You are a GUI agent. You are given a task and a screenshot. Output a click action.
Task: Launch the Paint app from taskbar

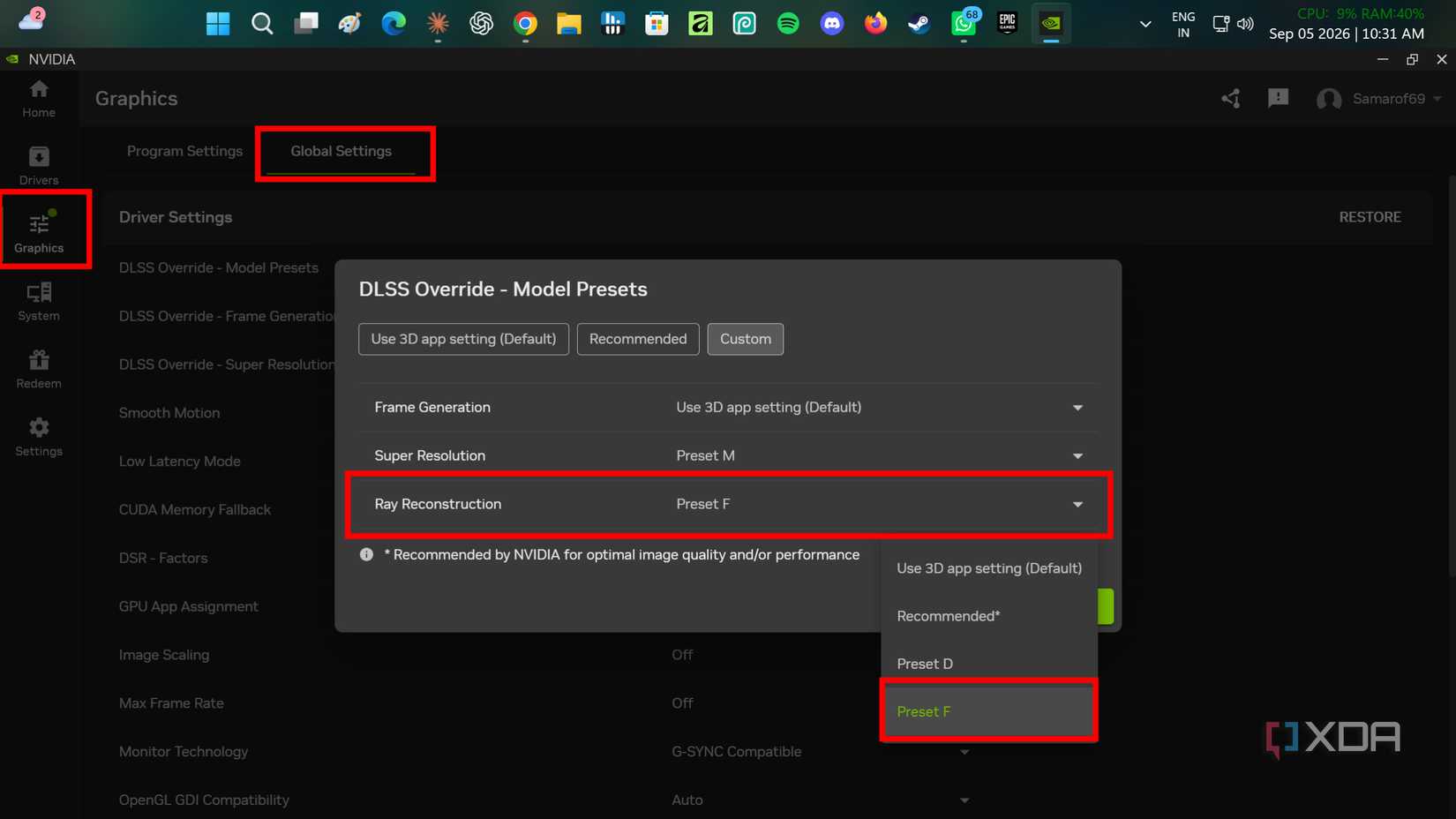click(349, 24)
